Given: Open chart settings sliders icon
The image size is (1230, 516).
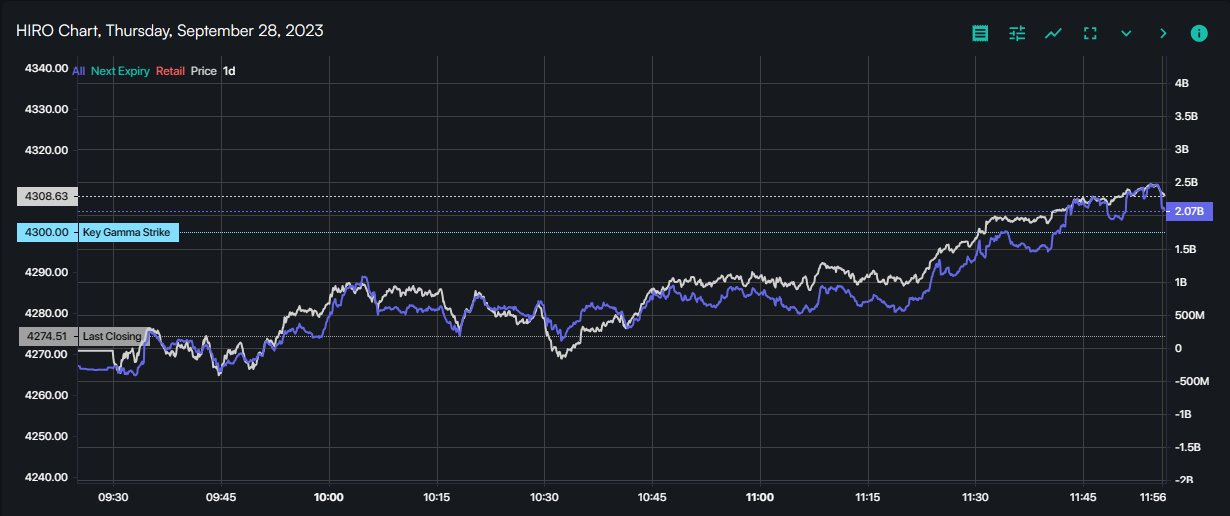Looking at the screenshot, I should pyautogui.click(x=1017, y=33).
